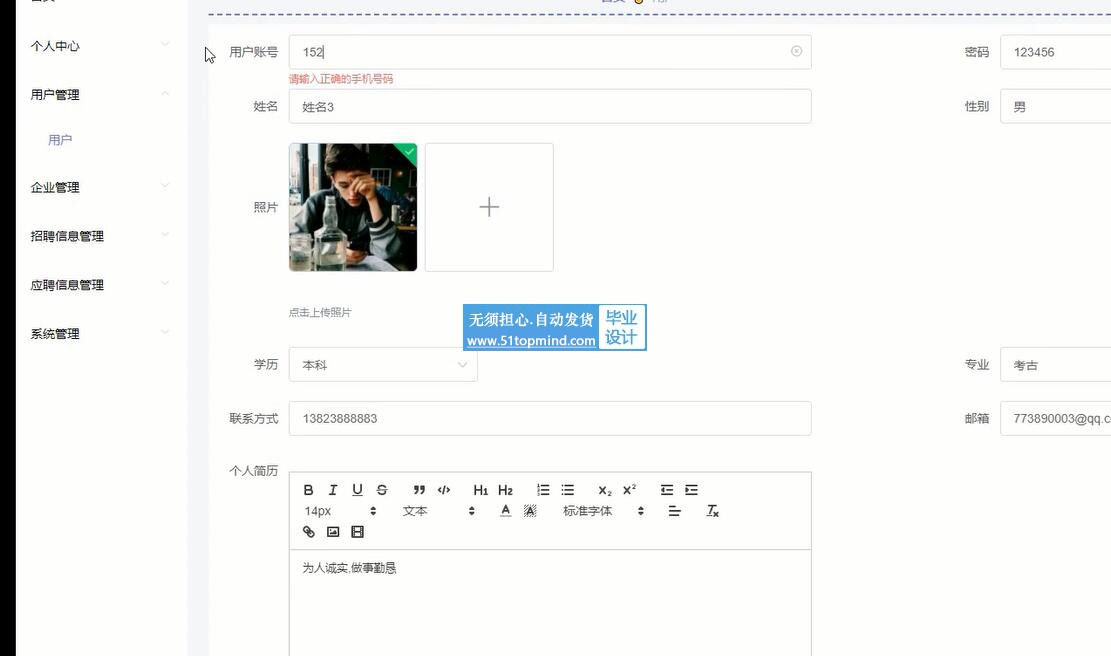Viewport: 1111px width, 656px height.
Task: Insert an ordered numbered list
Action: tap(543, 490)
